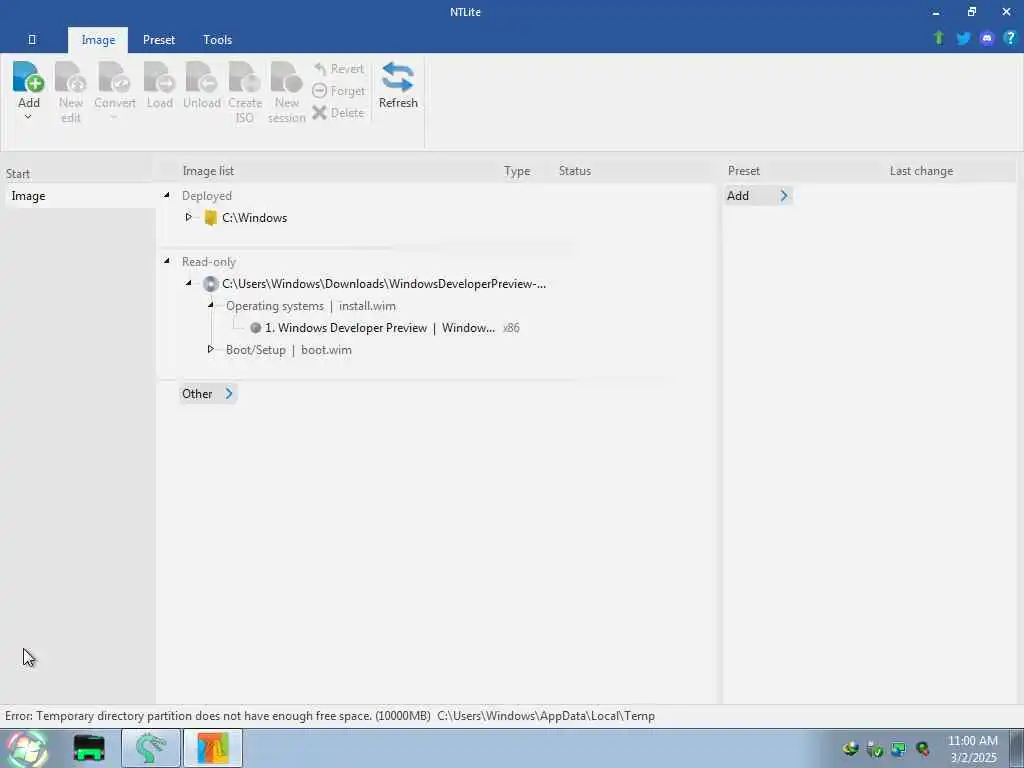Click the taskbar clock showing 11:00 AM

tap(972, 749)
